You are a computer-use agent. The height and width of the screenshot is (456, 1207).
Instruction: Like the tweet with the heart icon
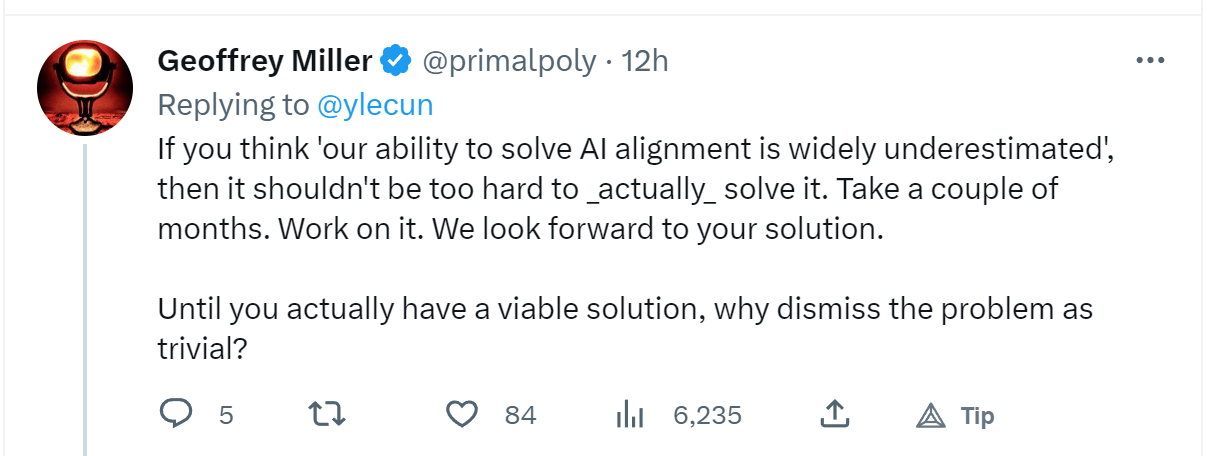click(x=461, y=414)
